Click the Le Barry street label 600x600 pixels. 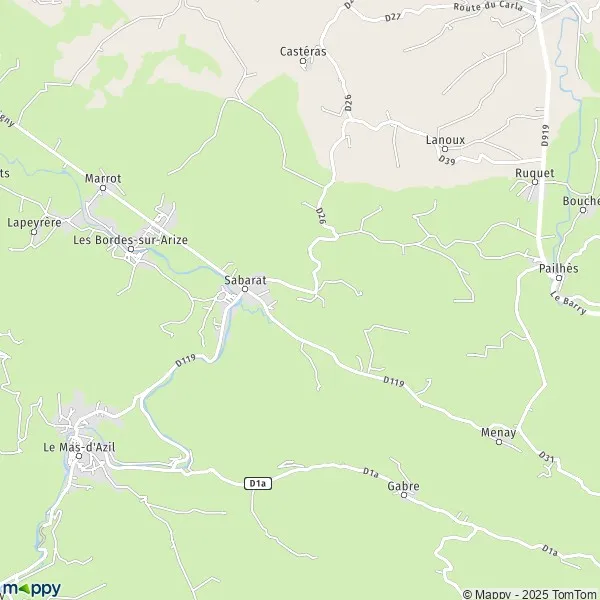point(568,303)
